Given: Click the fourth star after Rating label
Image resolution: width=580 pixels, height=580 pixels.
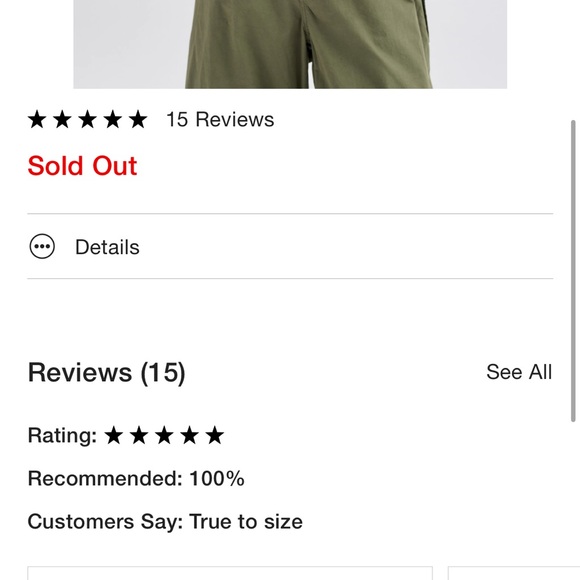Looking at the screenshot, I should tap(189, 435).
